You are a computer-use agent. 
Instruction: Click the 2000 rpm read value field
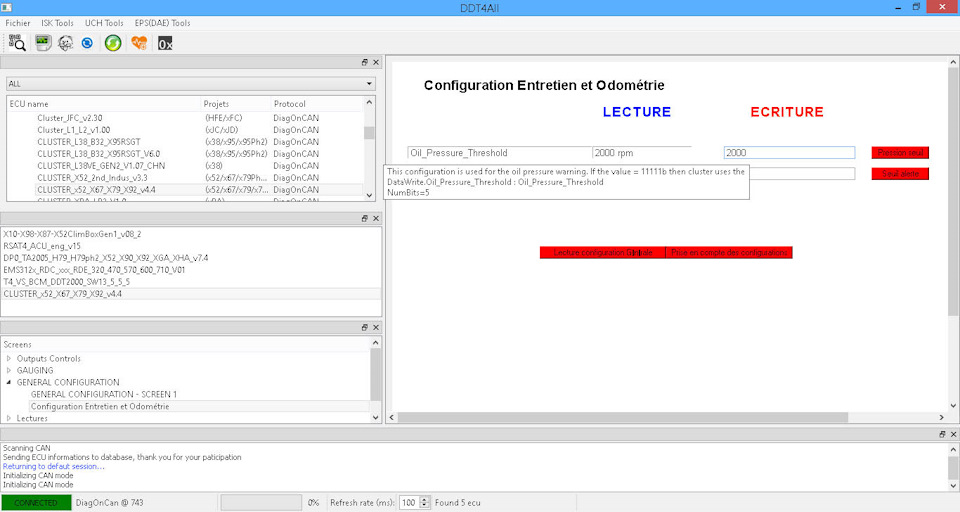pos(642,153)
